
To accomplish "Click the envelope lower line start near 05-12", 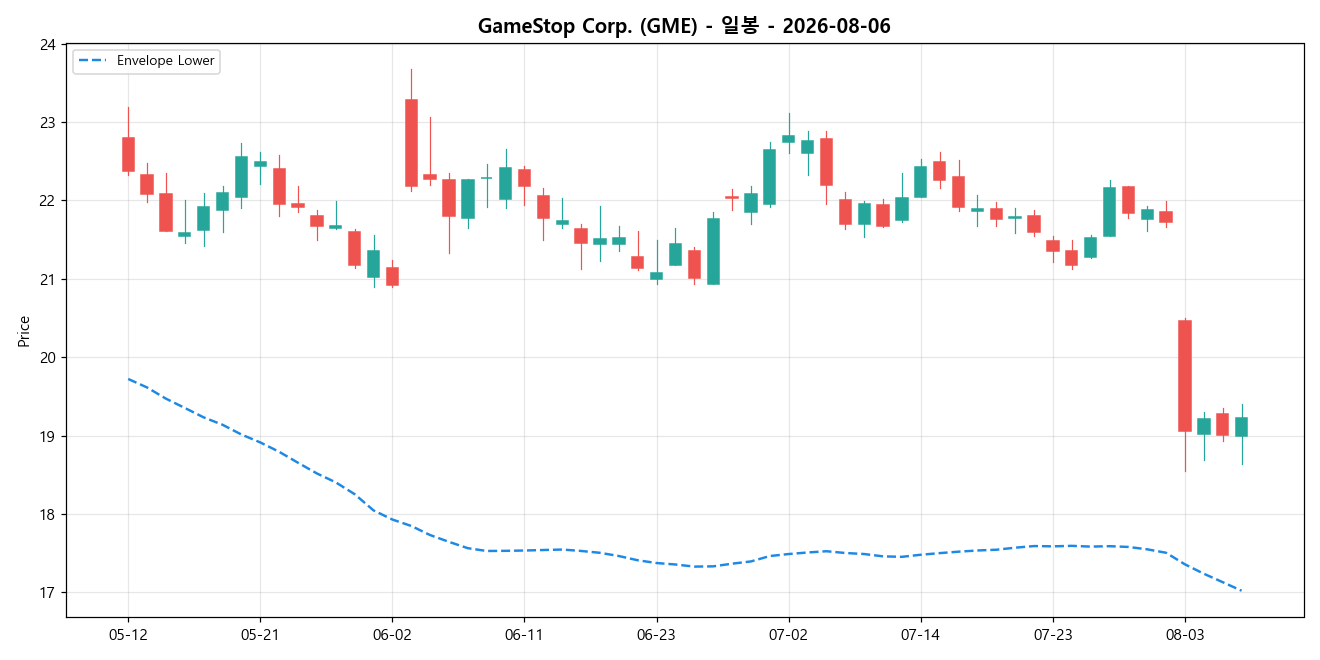I will pyautogui.click(x=128, y=379).
